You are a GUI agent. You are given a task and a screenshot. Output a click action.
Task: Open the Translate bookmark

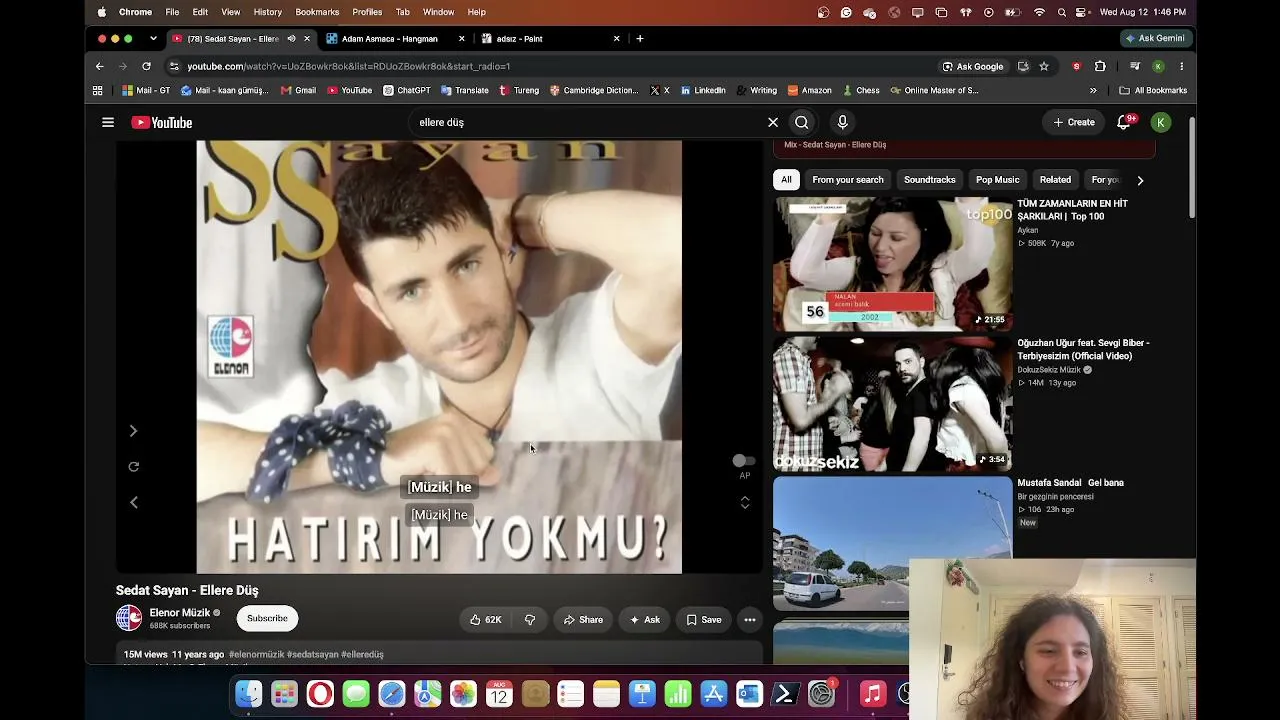click(x=464, y=90)
